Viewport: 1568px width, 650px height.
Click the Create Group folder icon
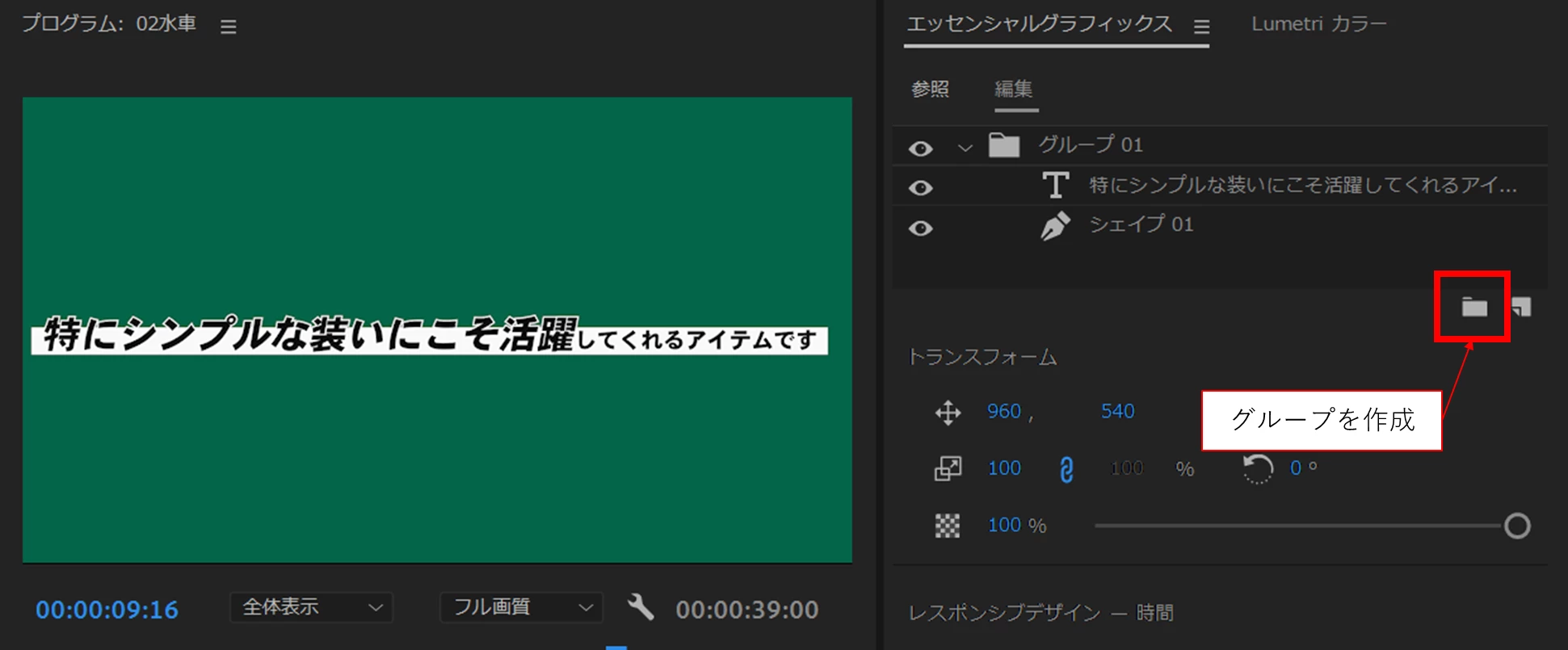(1474, 307)
